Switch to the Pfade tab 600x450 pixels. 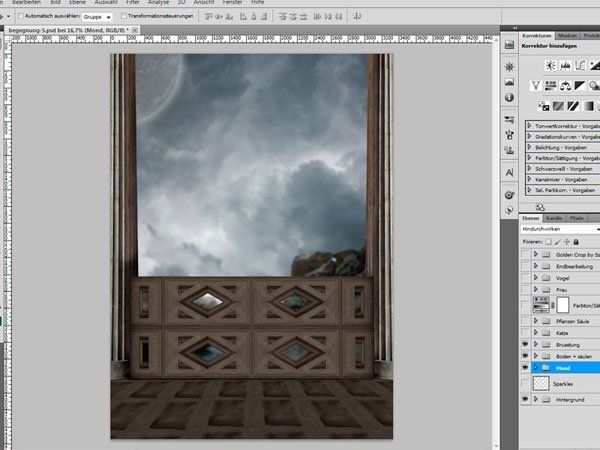pos(577,218)
